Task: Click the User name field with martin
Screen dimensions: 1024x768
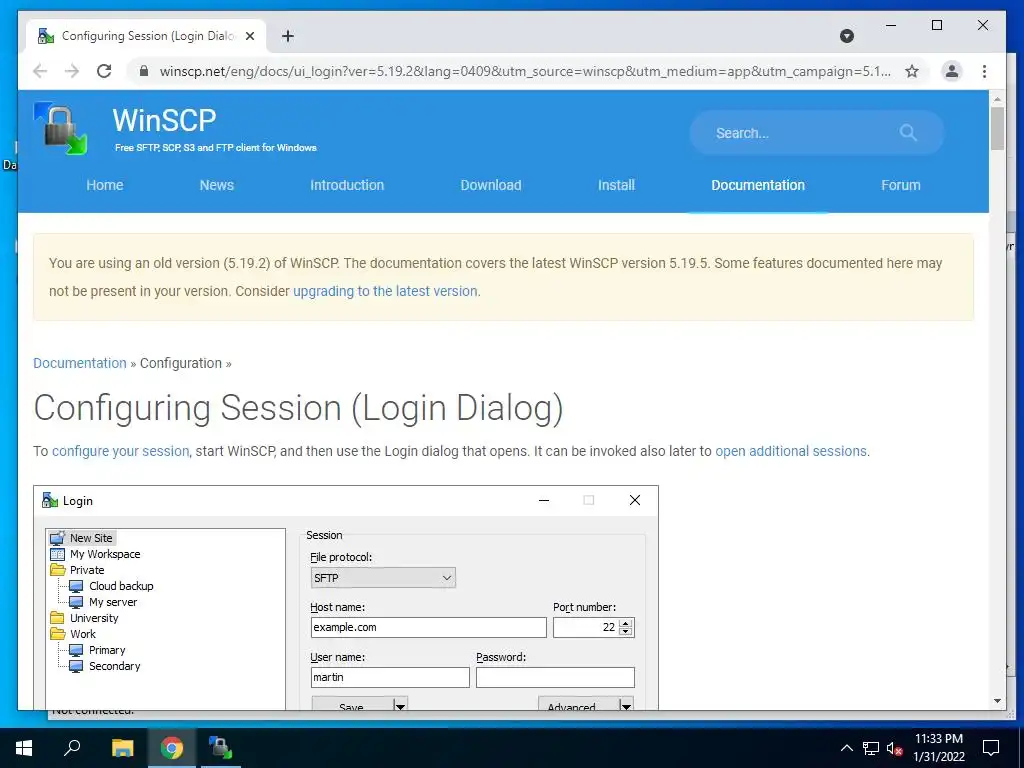Action: pos(390,677)
